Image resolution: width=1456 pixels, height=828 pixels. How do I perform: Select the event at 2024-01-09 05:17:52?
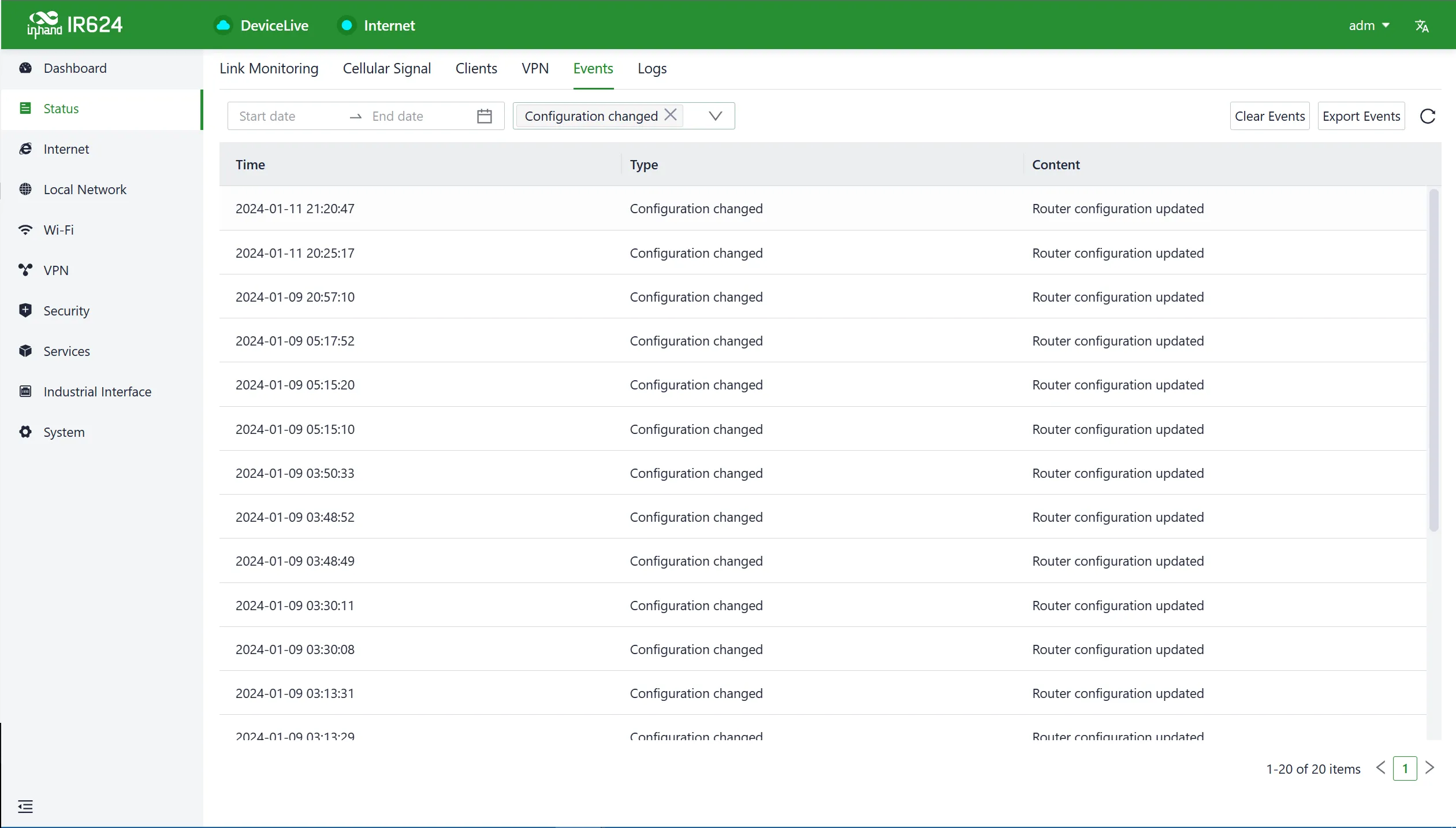tap(823, 341)
